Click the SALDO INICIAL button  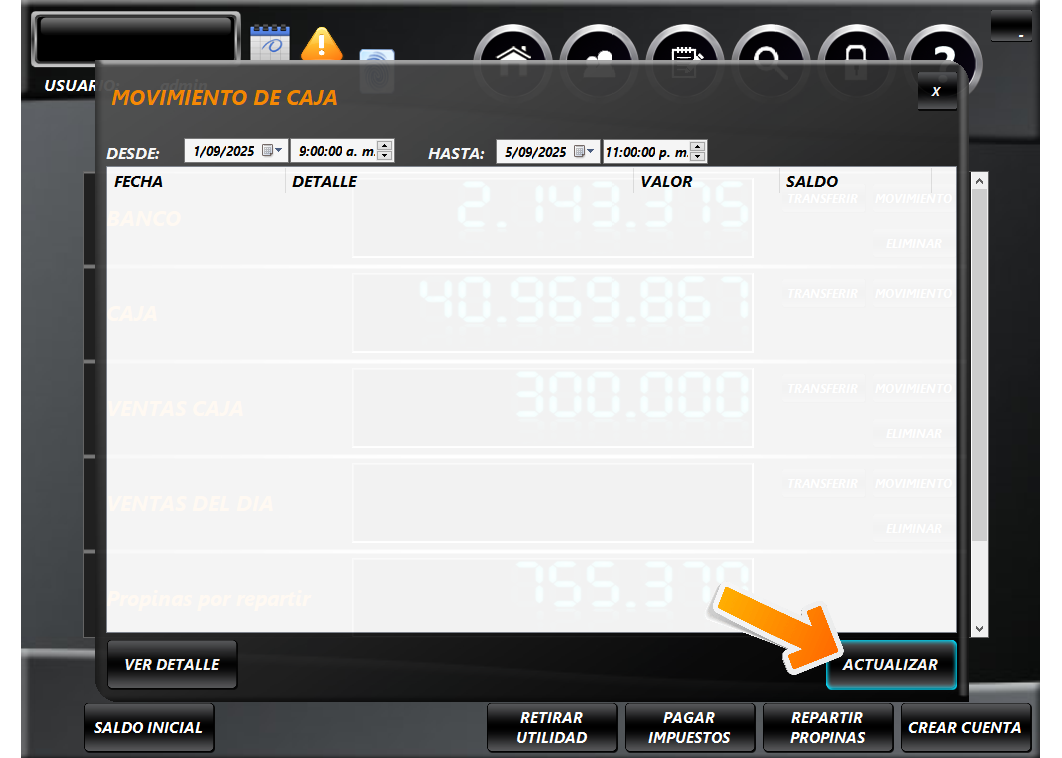coord(148,728)
